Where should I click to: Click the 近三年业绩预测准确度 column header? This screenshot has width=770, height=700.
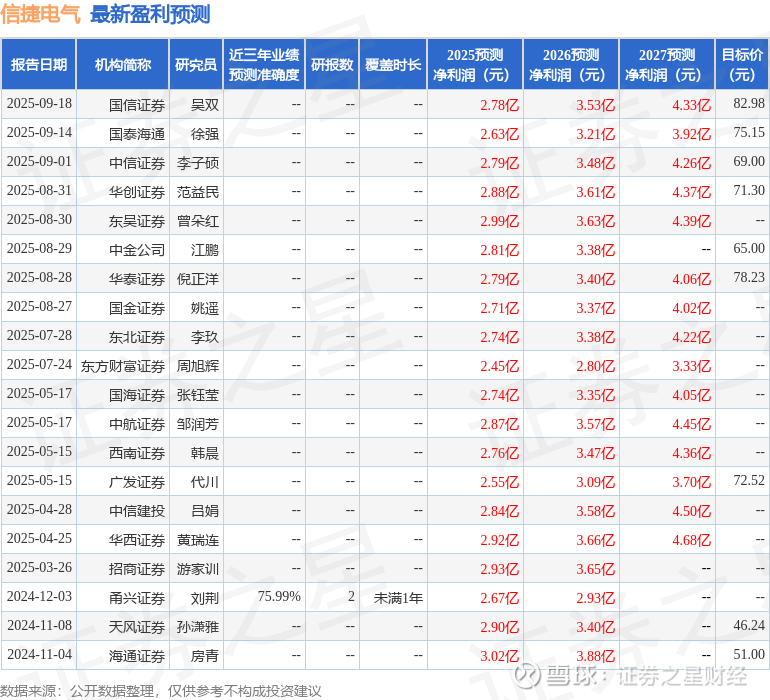tap(264, 64)
